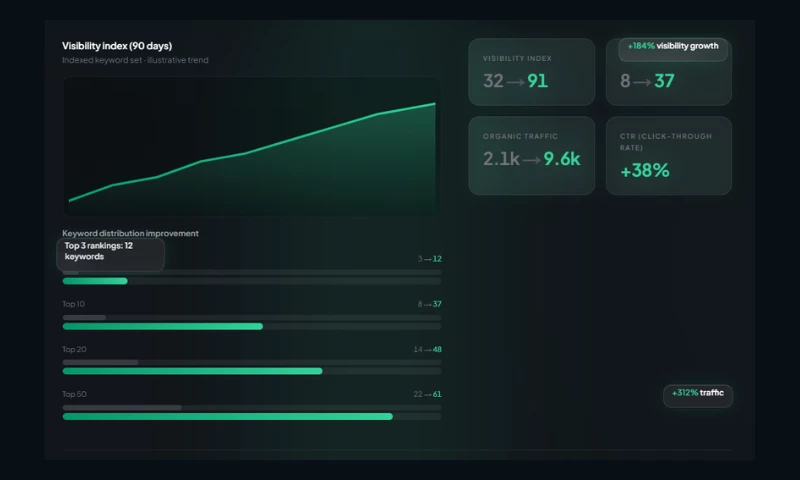Click the gray Top 50 baseline bar

(122, 408)
